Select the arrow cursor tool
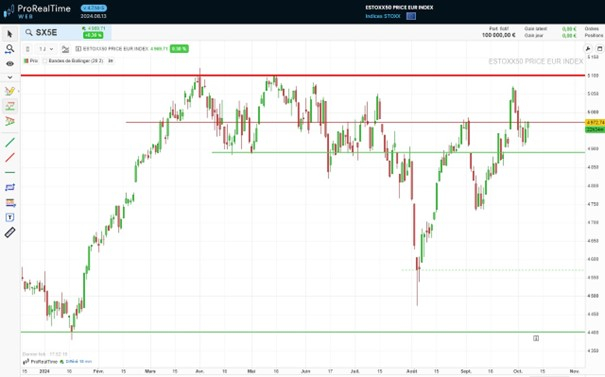Screen dimensions: 605x377 click(x=10, y=34)
